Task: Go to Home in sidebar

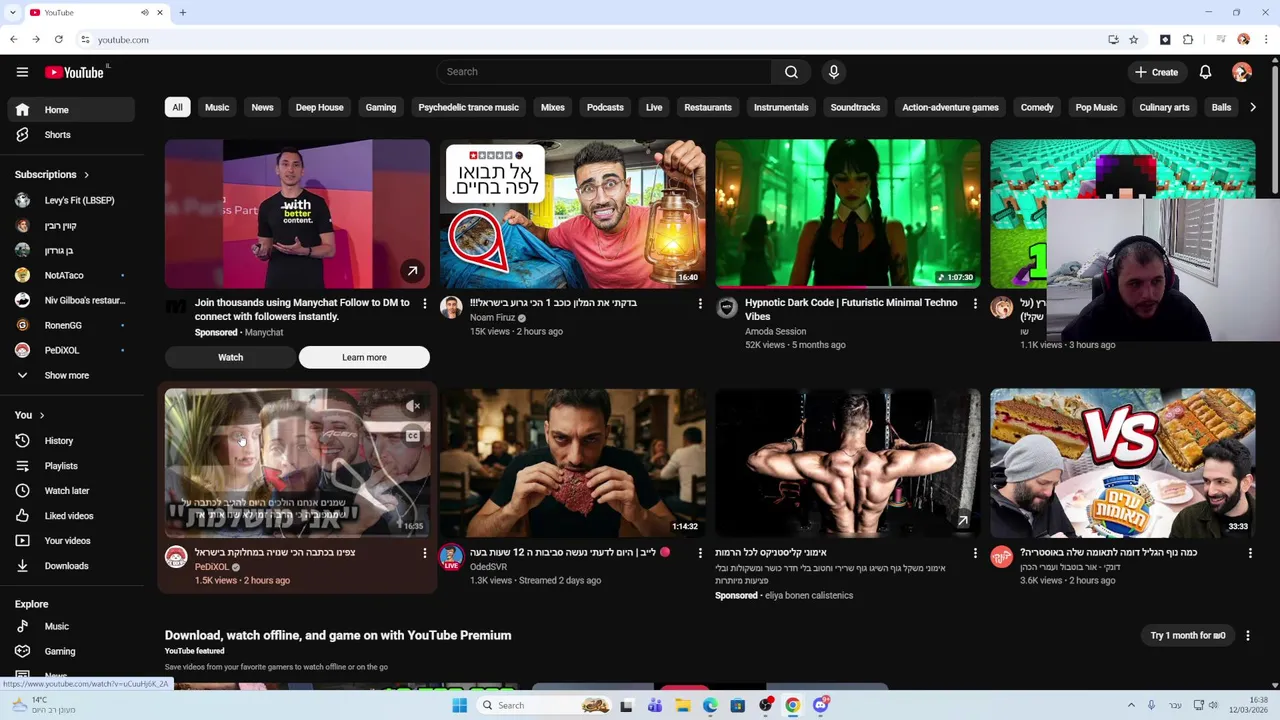Action: tap(69, 110)
